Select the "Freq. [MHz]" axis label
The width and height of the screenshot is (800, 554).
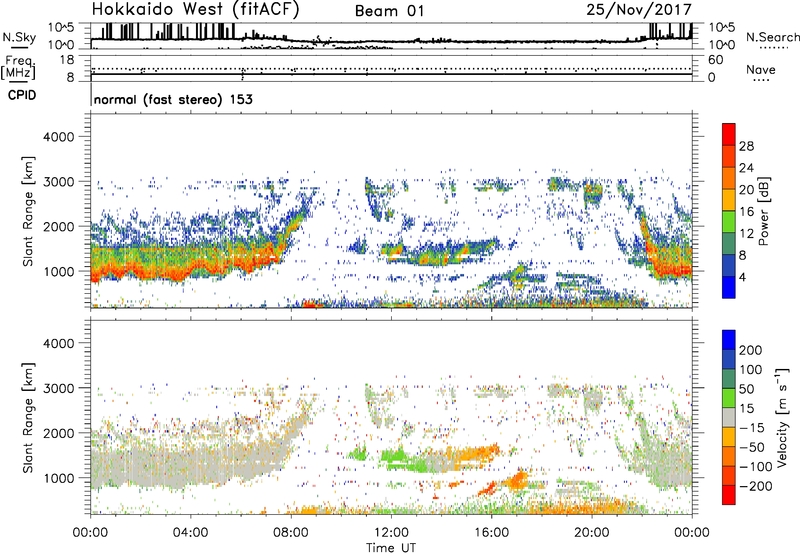pos(18,67)
